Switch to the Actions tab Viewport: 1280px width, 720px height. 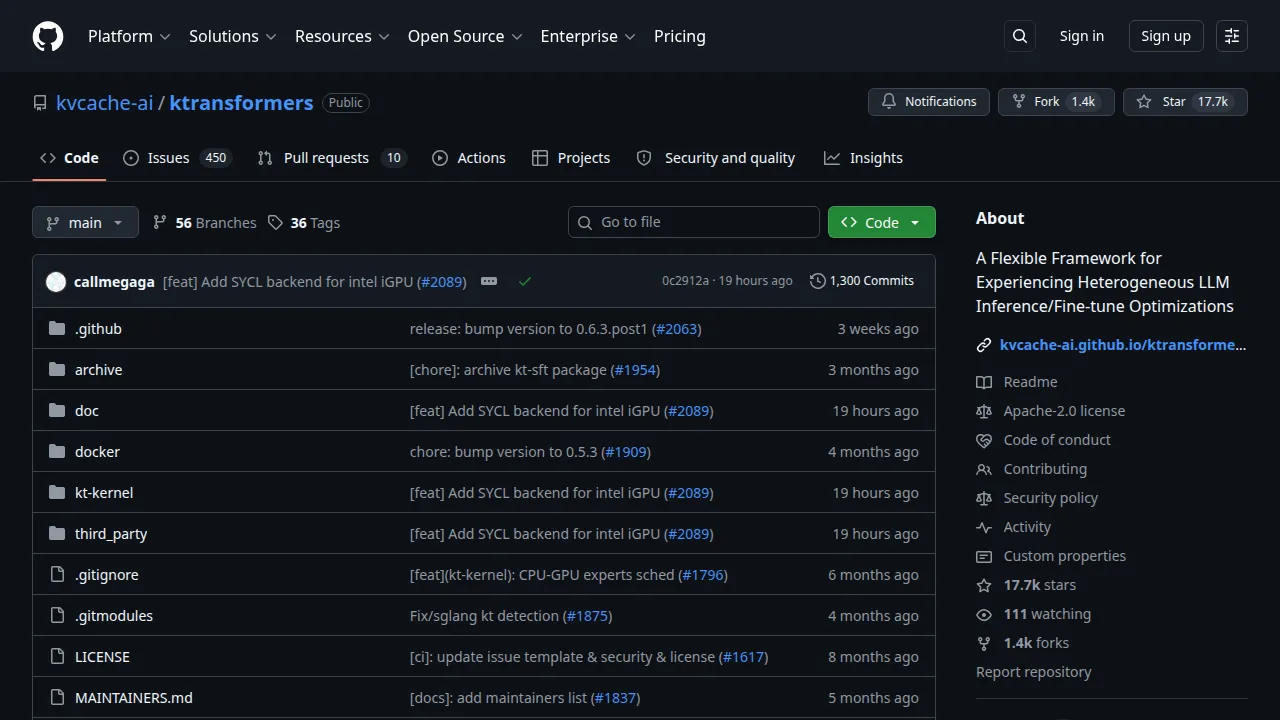pyautogui.click(x=469, y=158)
